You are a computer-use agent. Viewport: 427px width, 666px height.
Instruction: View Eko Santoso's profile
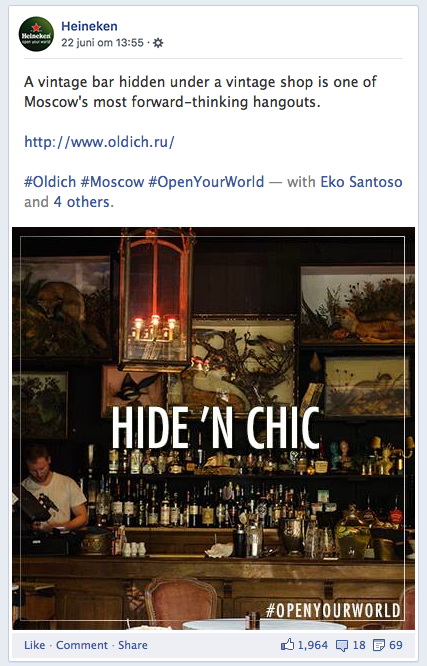point(361,182)
